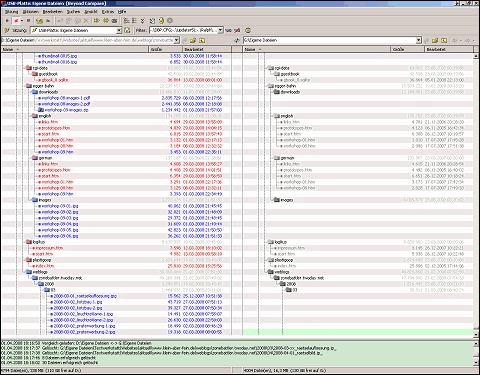The width and height of the screenshot is (480, 375).
Task: Open the Filter field dropdown arrow
Action: (220, 30)
